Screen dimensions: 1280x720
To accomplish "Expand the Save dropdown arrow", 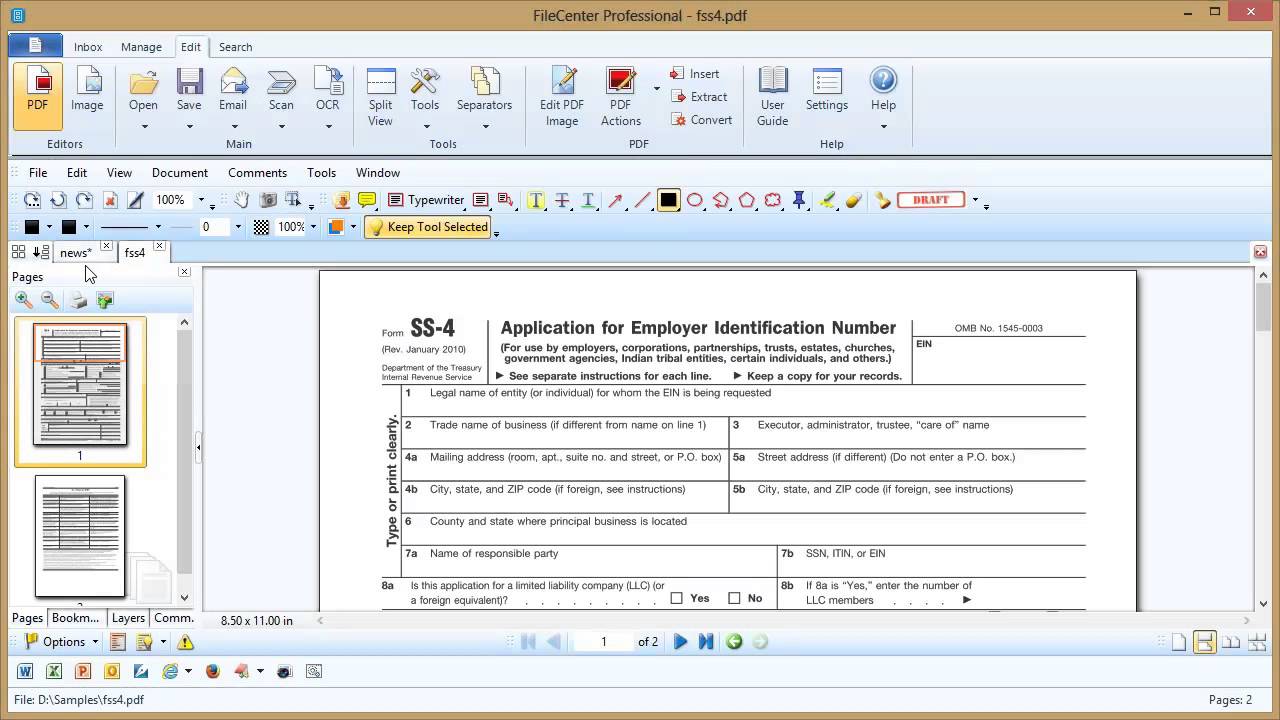I will coord(189,127).
